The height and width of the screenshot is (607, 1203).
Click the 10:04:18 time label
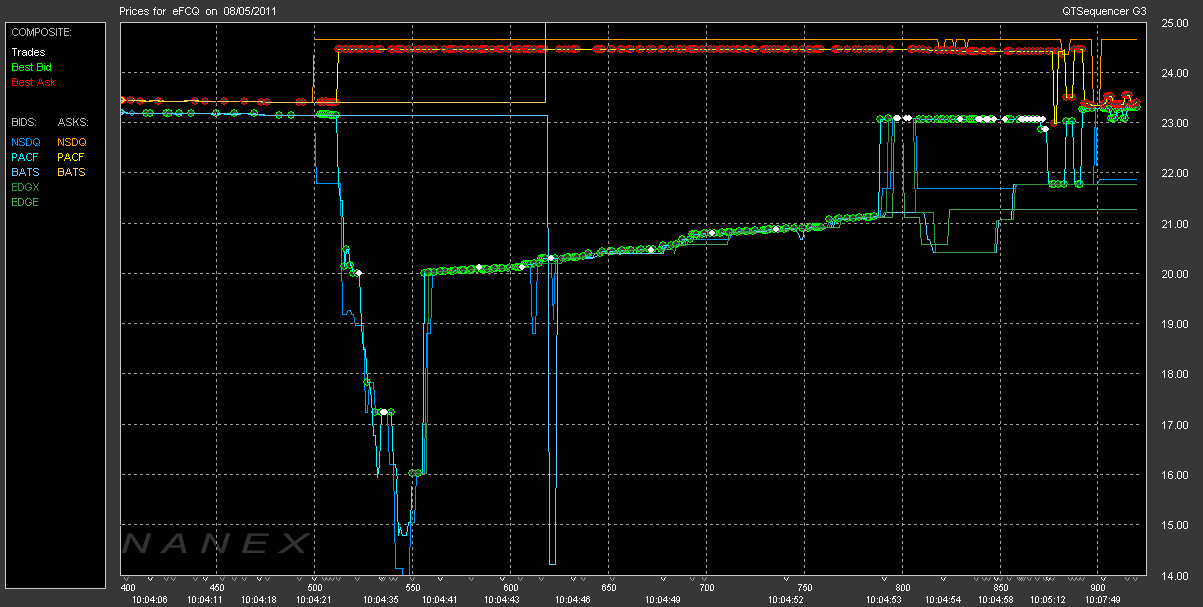point(259,600)
